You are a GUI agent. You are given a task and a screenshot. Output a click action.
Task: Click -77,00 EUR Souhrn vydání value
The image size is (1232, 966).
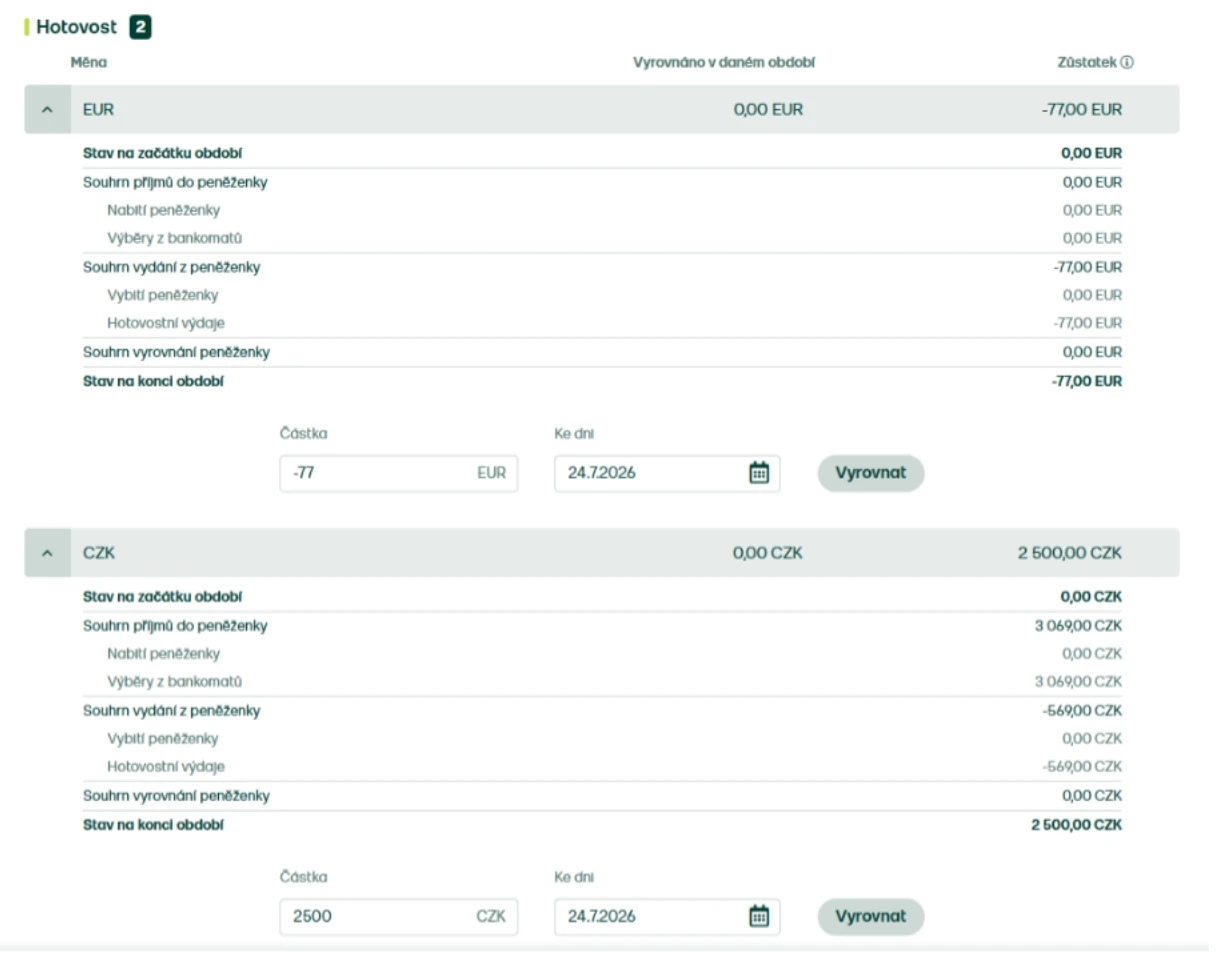click(x=1088, y=268)
